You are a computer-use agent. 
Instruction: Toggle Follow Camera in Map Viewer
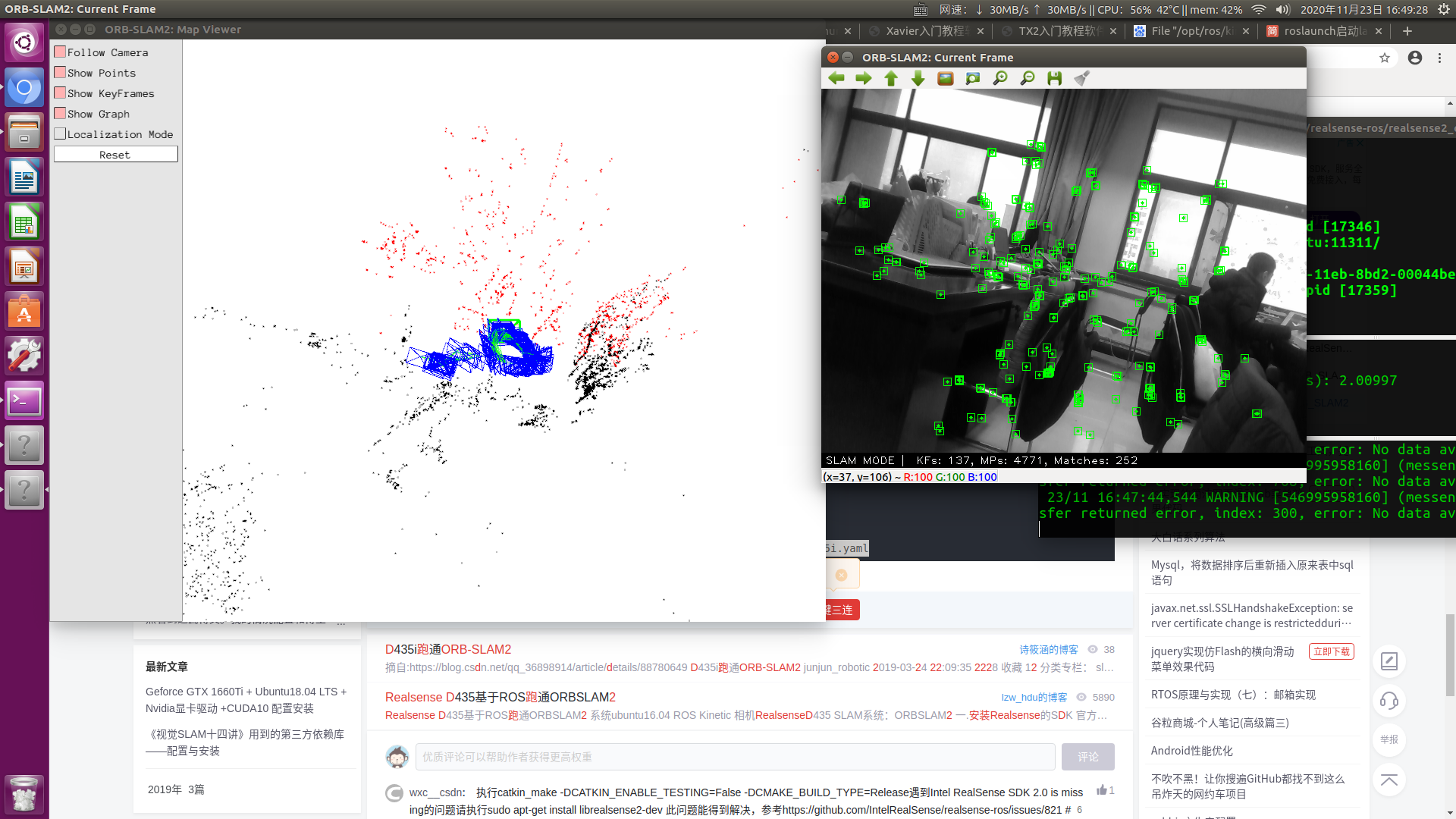60,52
